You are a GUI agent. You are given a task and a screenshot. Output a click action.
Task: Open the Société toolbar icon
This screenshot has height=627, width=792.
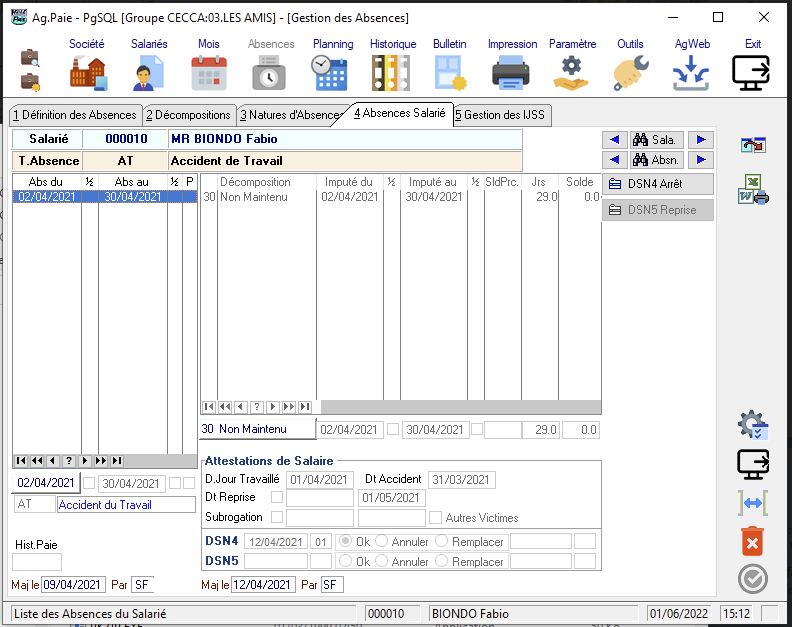coord(87,73)
